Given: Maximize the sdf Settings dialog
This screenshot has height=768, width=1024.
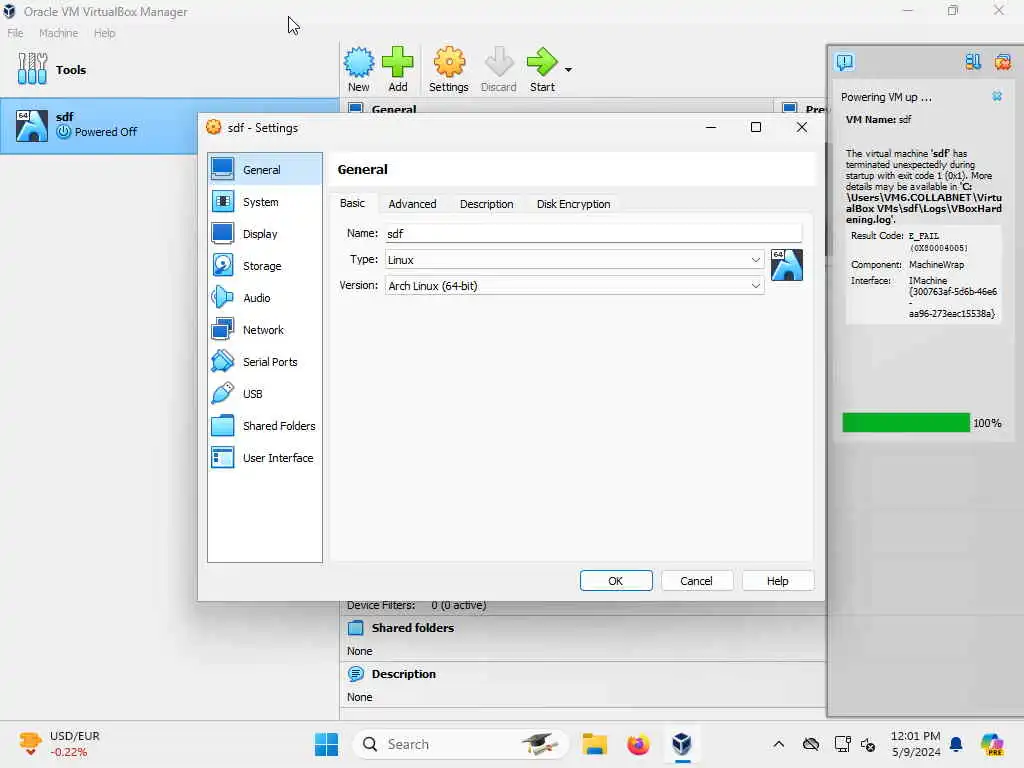Looking at the screenshot, I should (x=756, y=127).
